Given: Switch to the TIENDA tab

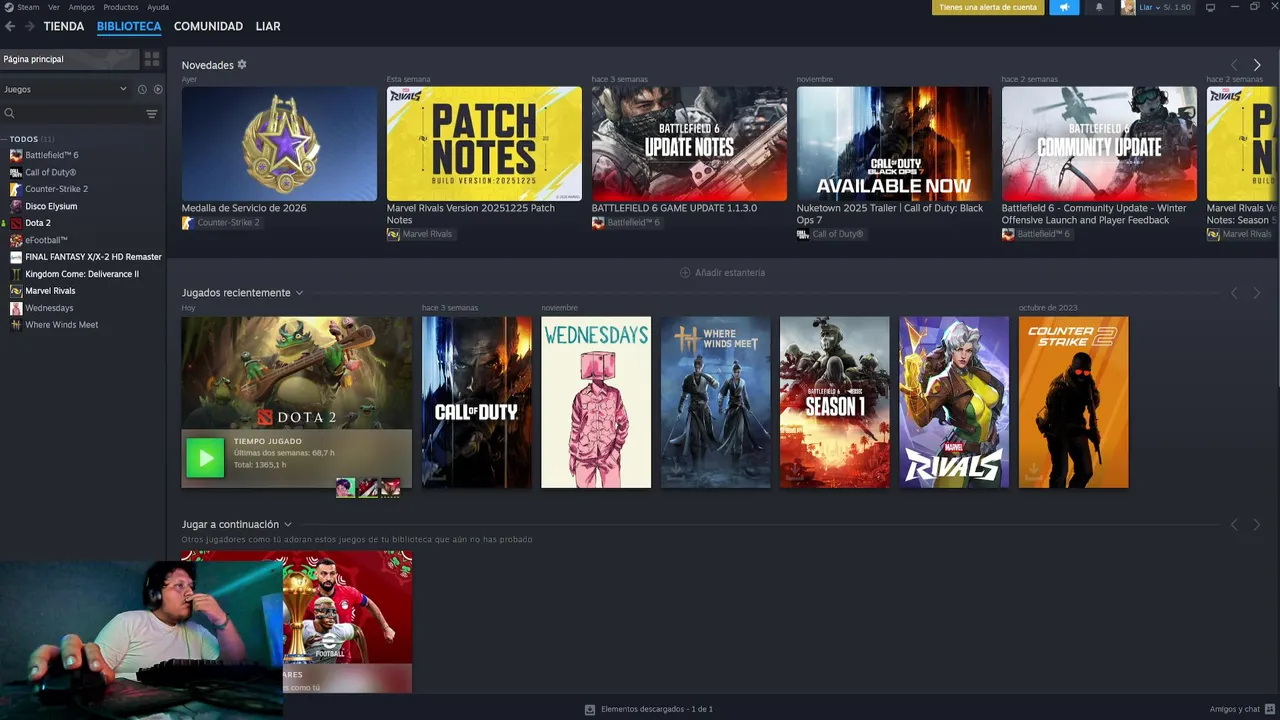Looking at the screenshot, I should tap(64, 26).
